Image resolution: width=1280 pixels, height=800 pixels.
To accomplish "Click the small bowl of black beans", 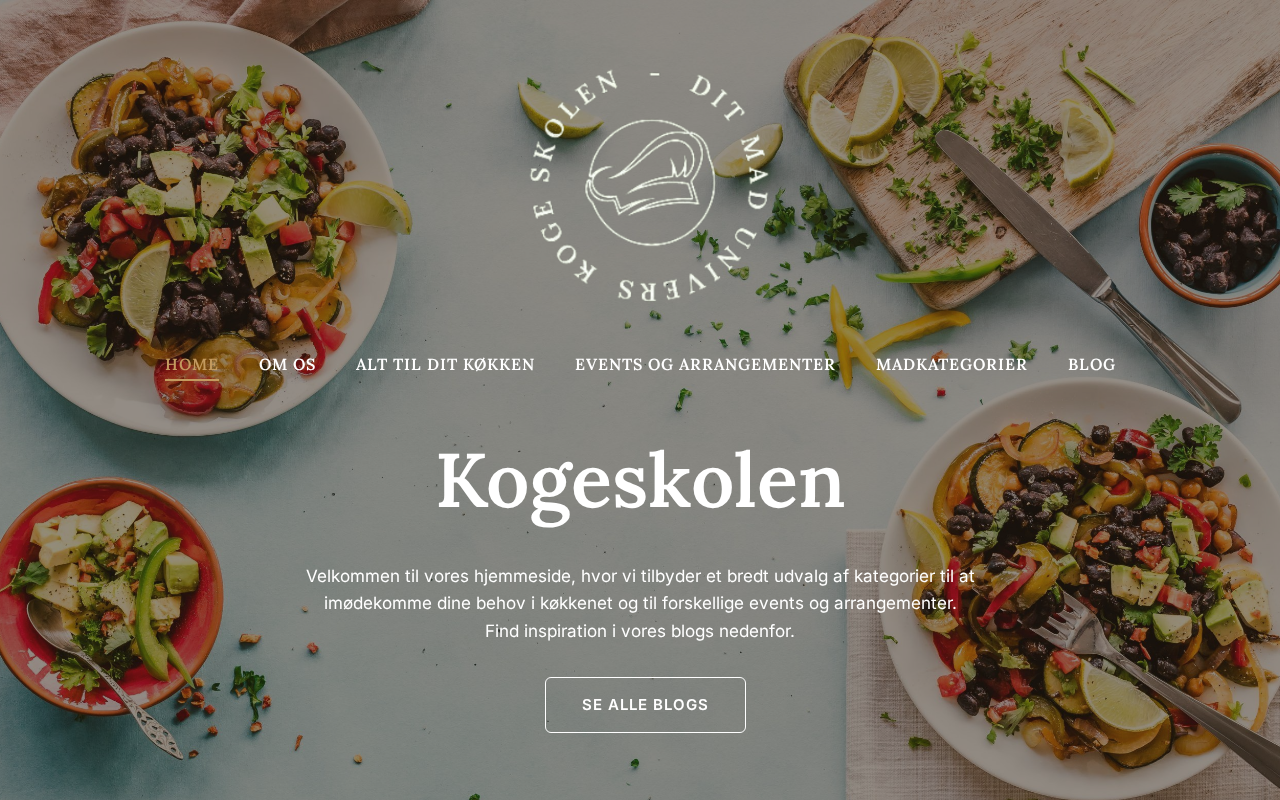I will click(x=1214, y=226).
